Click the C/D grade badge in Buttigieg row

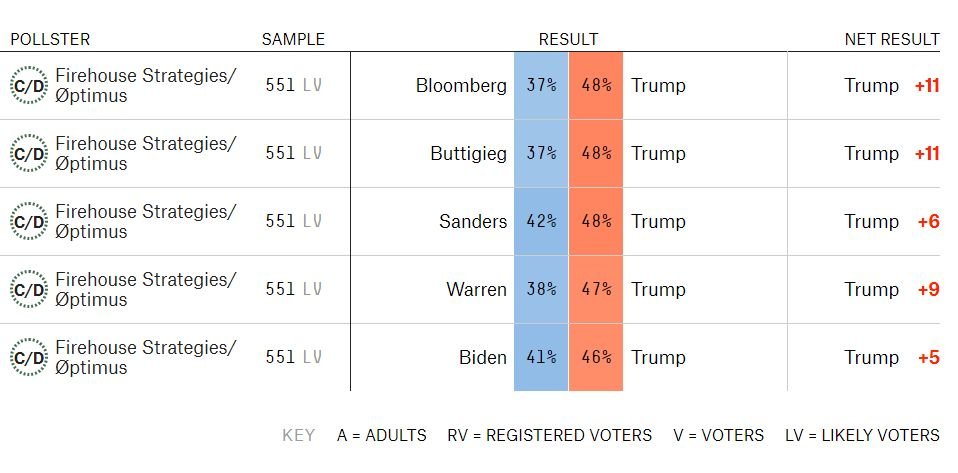coord(28,154)
